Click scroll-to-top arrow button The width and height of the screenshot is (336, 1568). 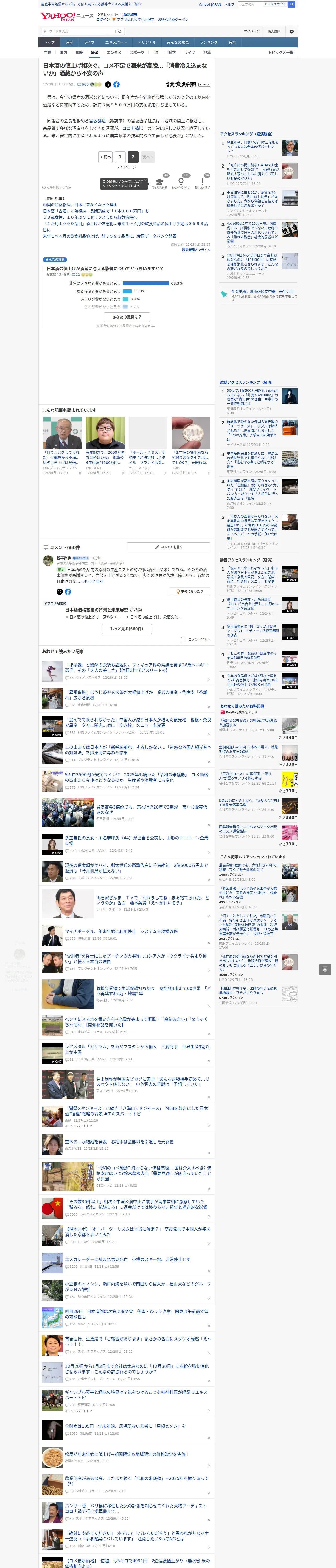pos(325,969)
